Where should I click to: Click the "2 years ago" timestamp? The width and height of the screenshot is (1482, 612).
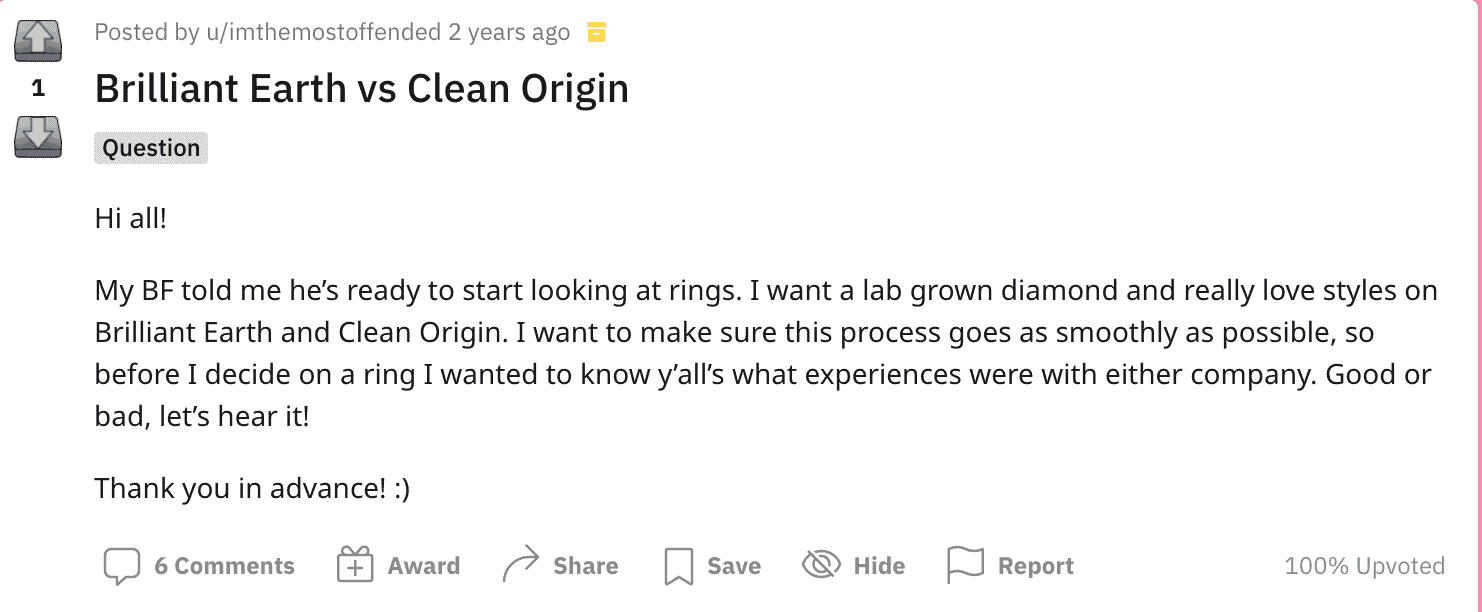click(509, 32)
